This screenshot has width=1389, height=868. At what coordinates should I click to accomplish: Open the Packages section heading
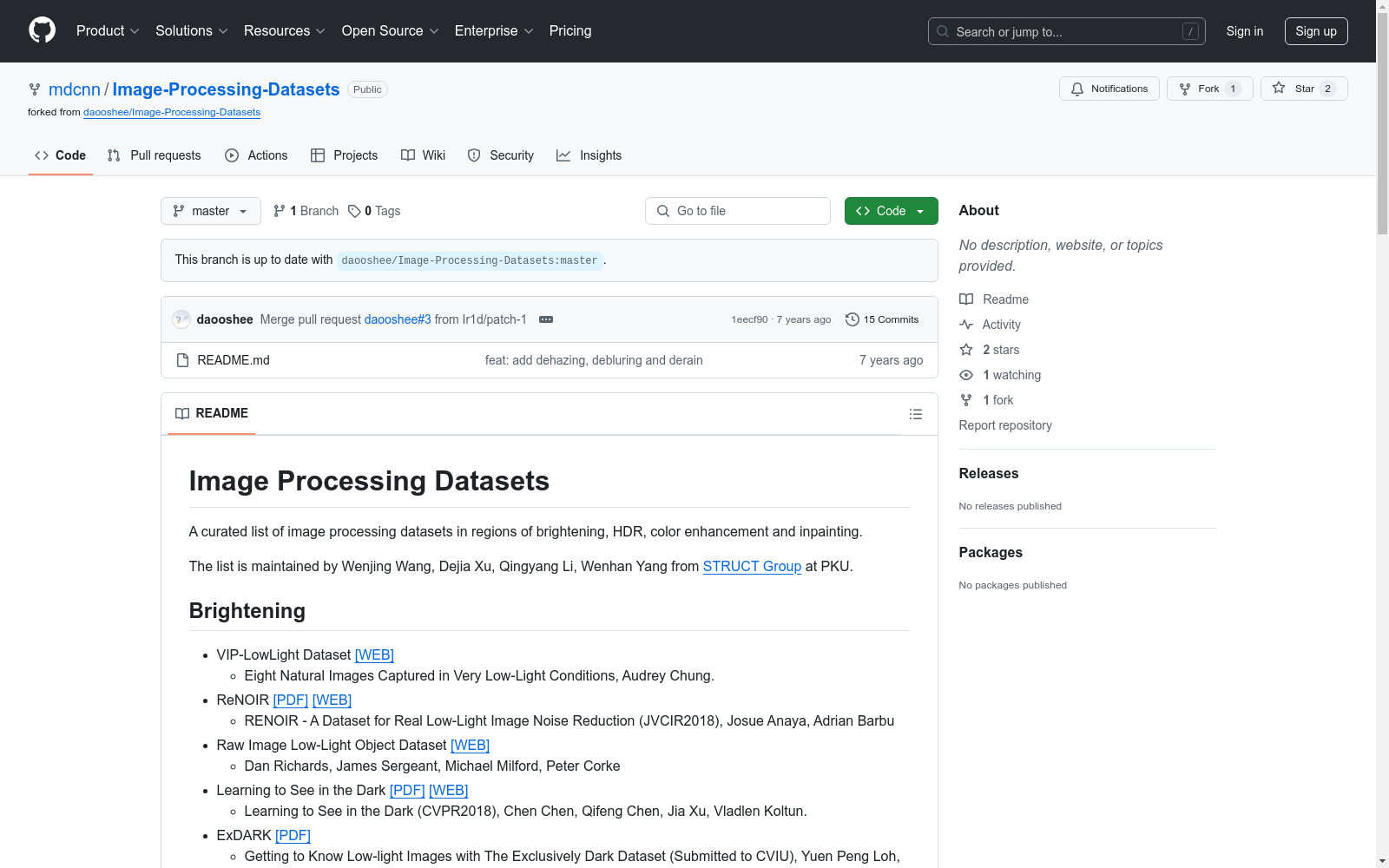click(x=991, y=552)
